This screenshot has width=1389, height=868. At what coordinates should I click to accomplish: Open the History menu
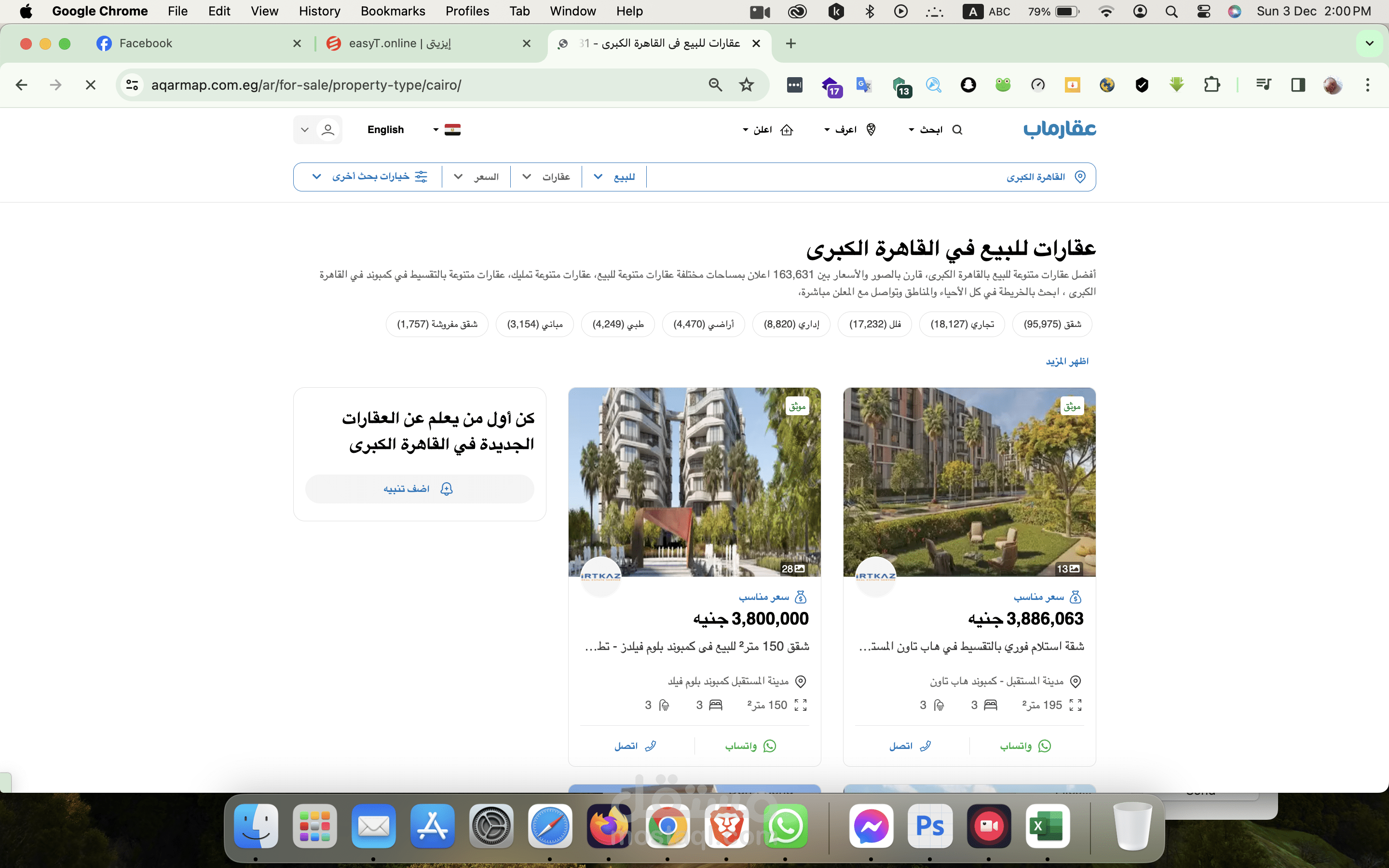[319, 12]
